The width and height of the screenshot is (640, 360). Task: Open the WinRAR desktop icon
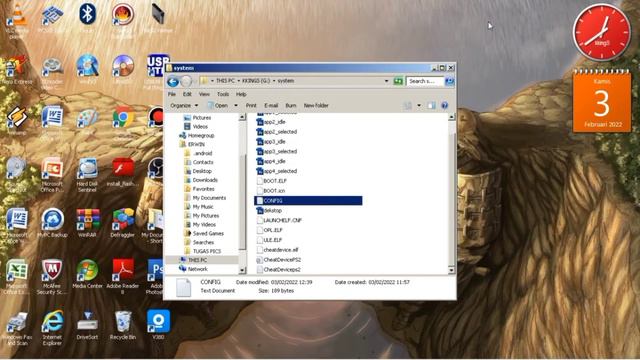(x=87, y=223)
